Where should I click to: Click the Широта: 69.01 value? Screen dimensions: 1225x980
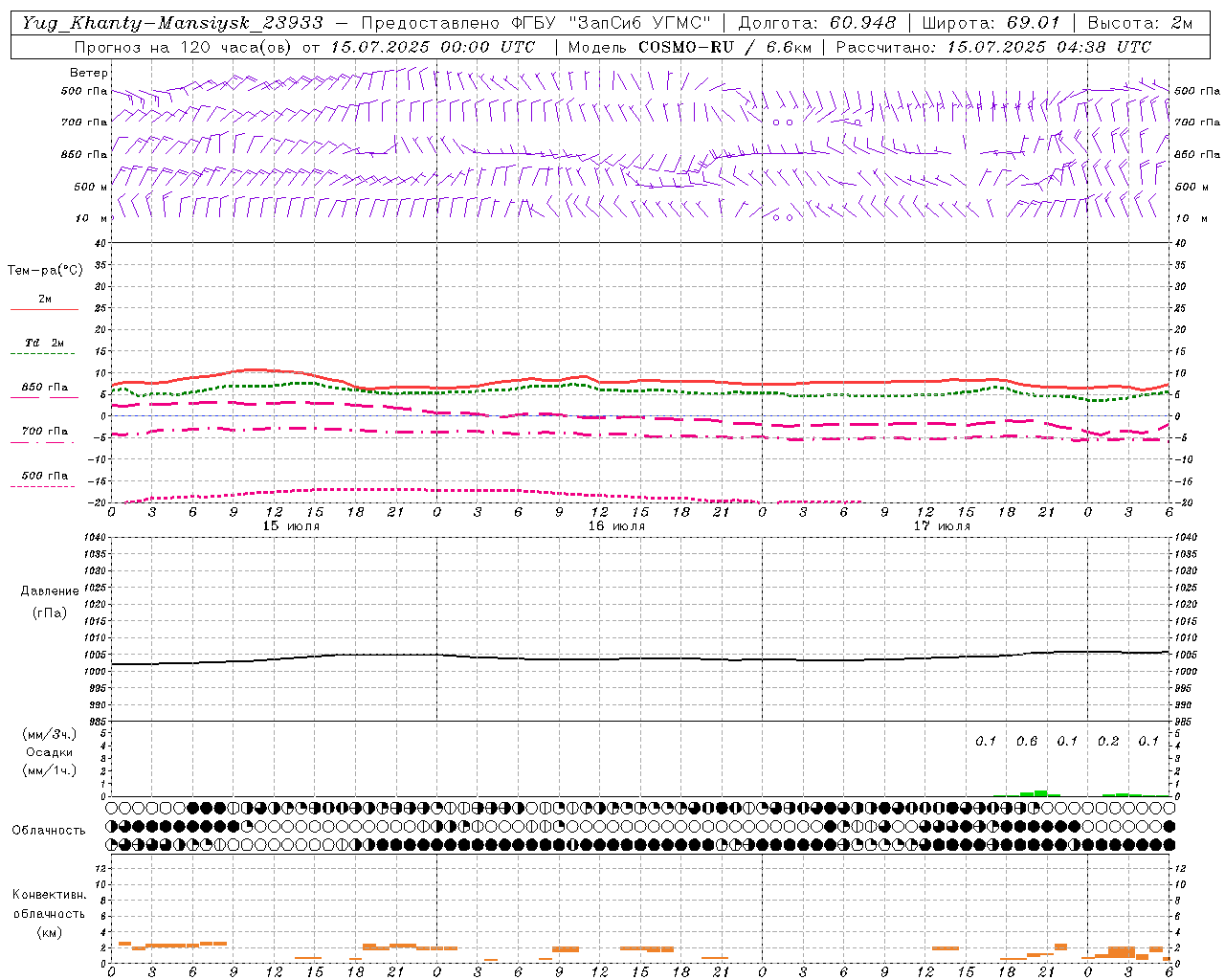tap(991, 23)
